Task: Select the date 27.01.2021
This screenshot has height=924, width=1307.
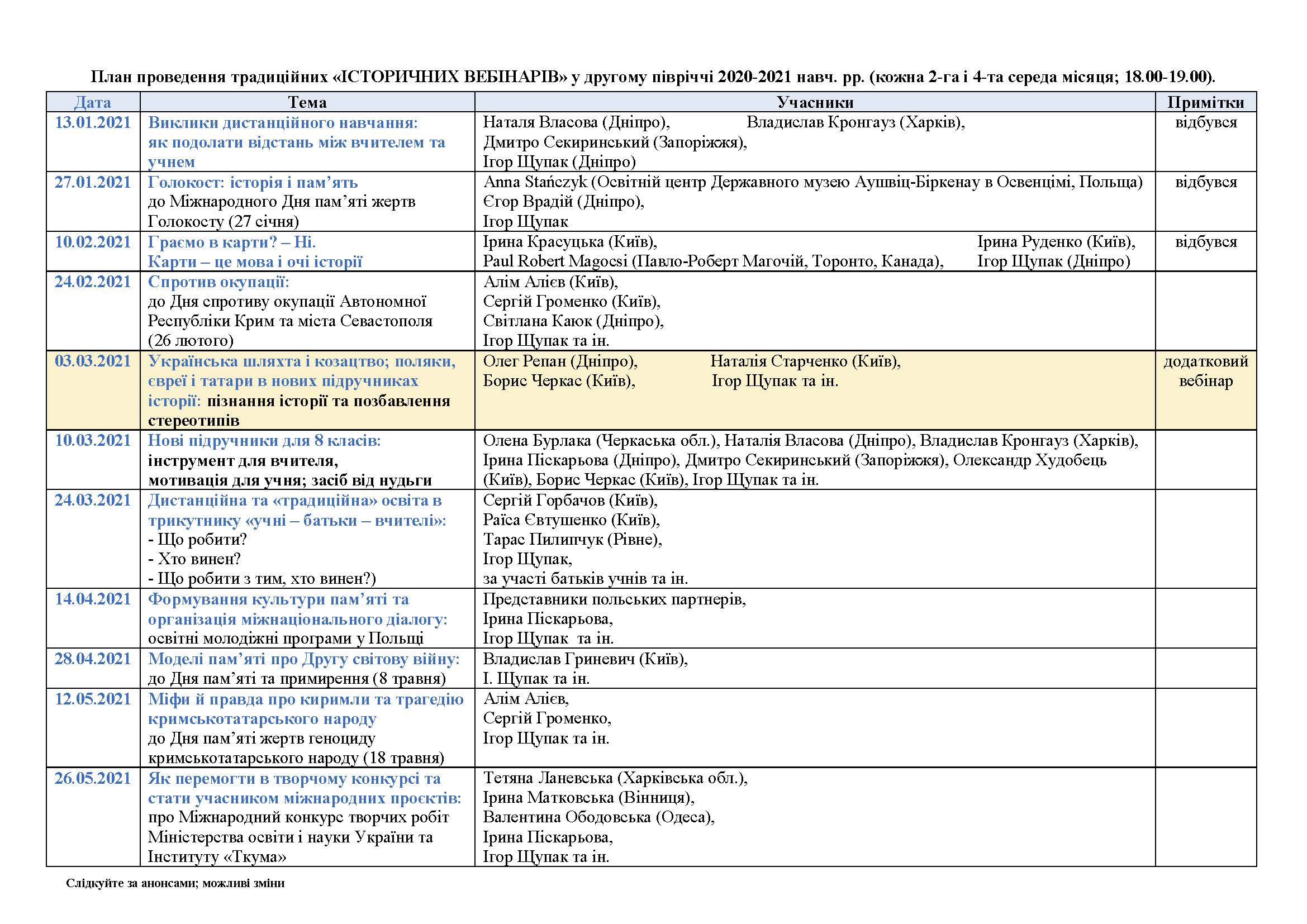Action: tap(93, 182)
